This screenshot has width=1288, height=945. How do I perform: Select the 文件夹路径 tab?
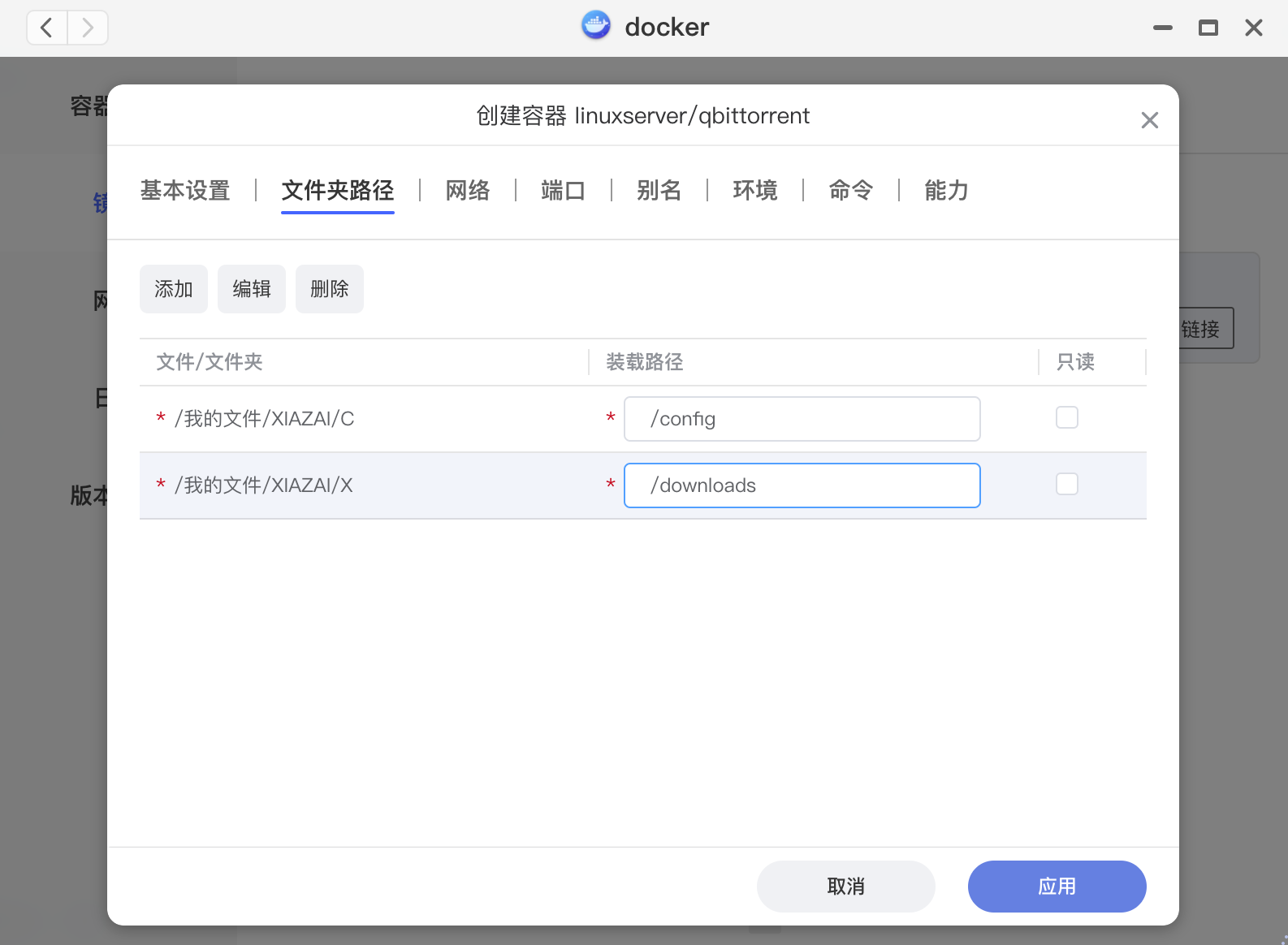pyautogui.click(x=338, y=190)
